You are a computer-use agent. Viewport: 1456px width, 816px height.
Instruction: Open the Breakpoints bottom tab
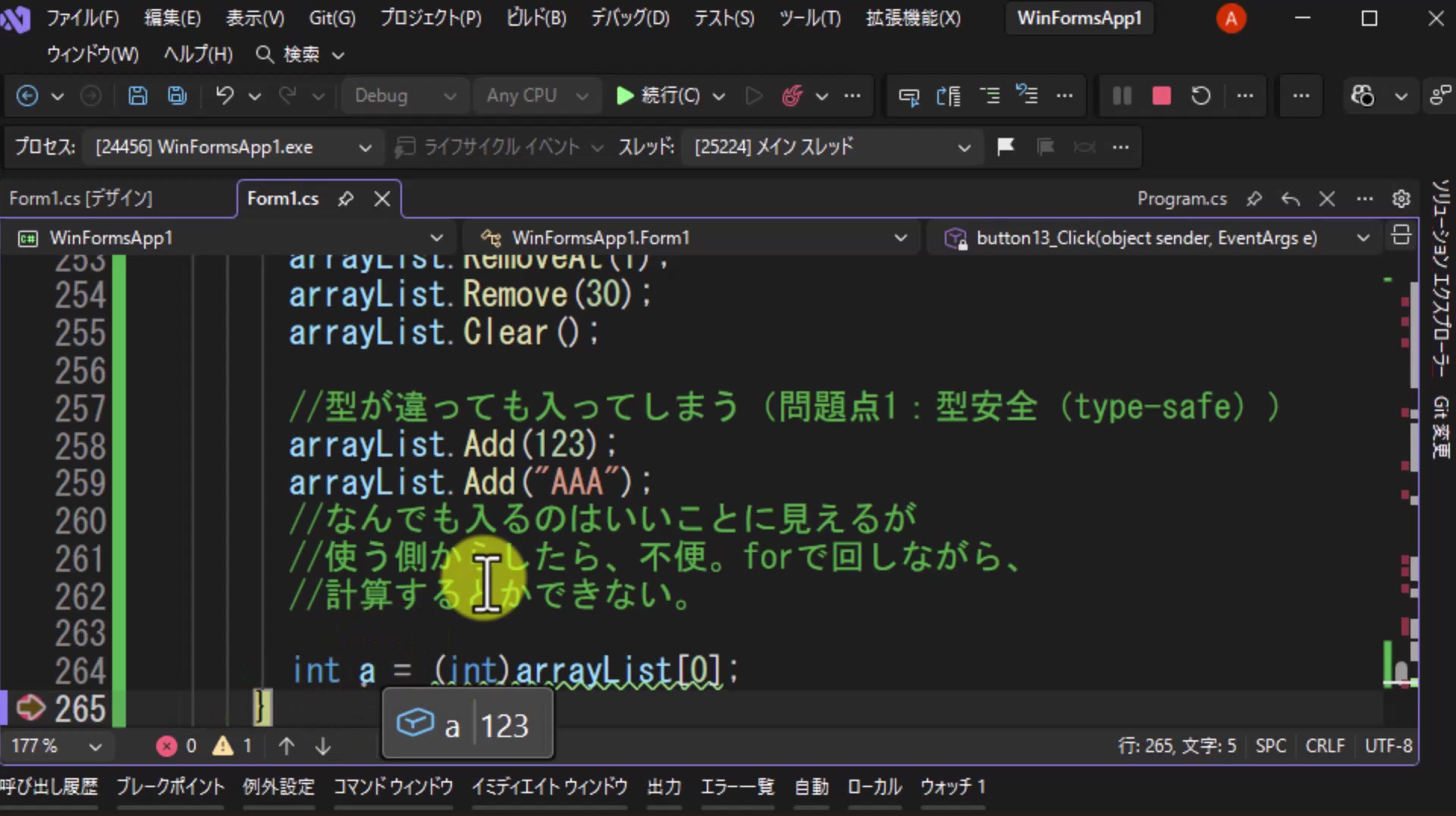click(170, 787)
